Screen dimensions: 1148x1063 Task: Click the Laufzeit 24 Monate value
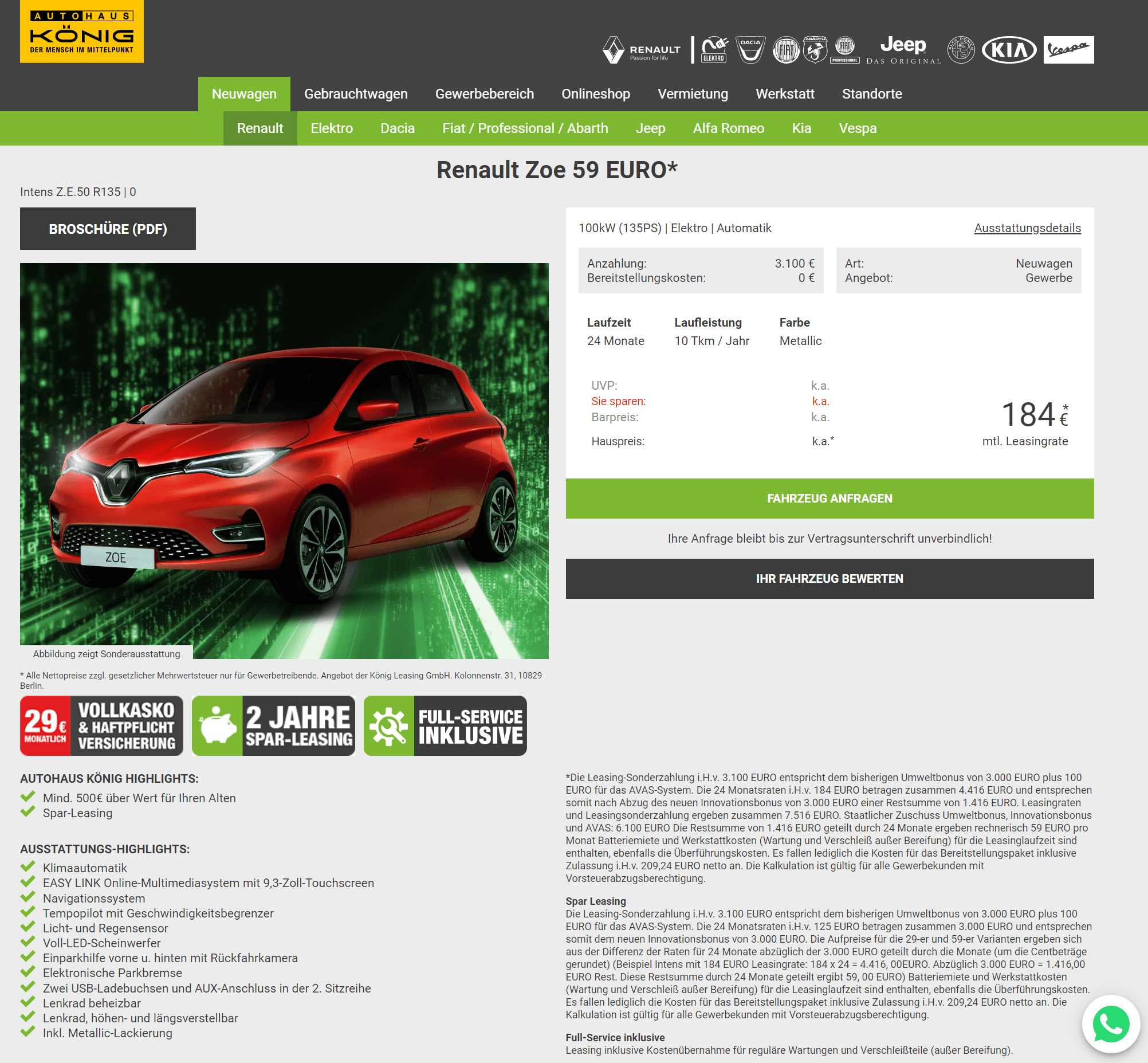tap(615, 341)
